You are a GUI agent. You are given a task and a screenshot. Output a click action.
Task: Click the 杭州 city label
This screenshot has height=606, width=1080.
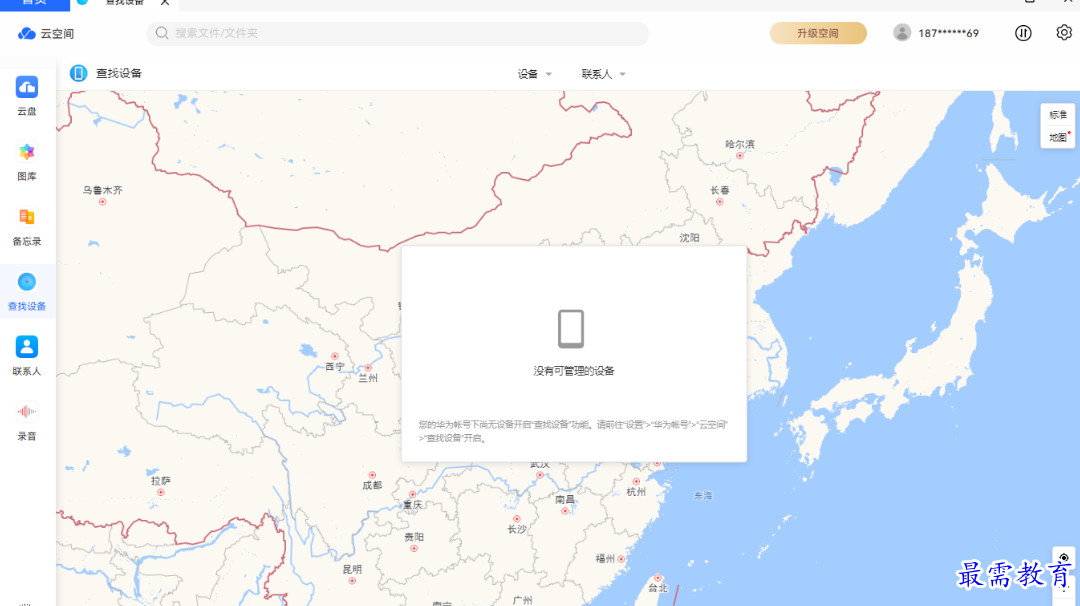pos(636,492)
